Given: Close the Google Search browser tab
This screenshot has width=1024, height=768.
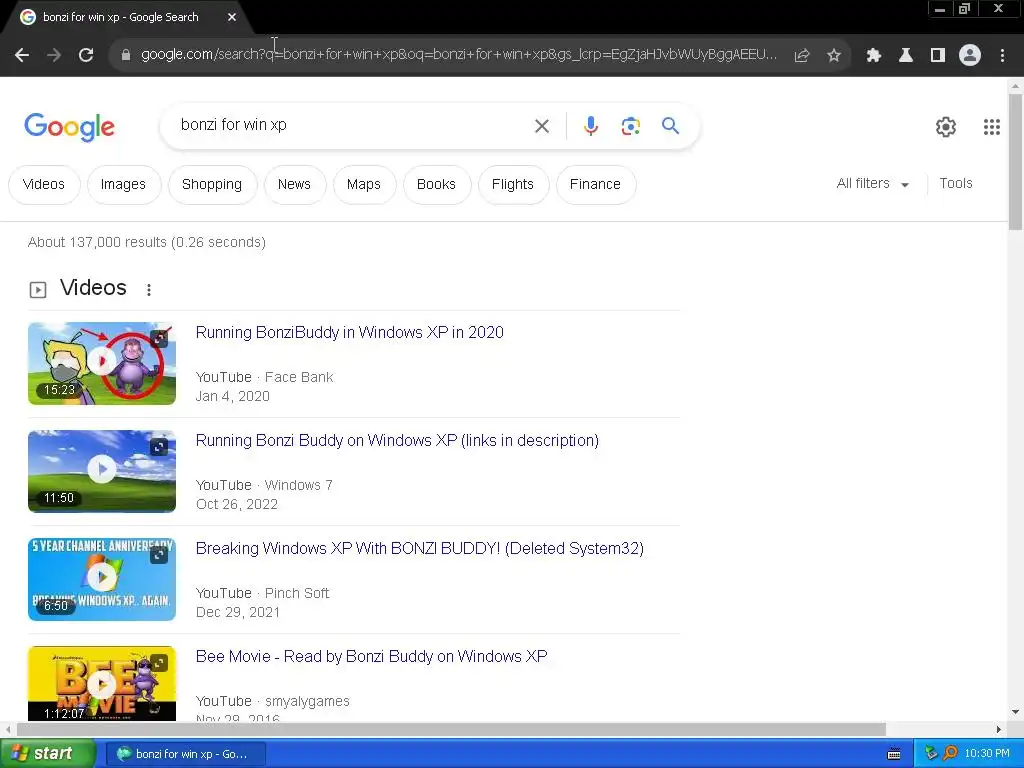Looking at the screenshot, I should [232, 17].
